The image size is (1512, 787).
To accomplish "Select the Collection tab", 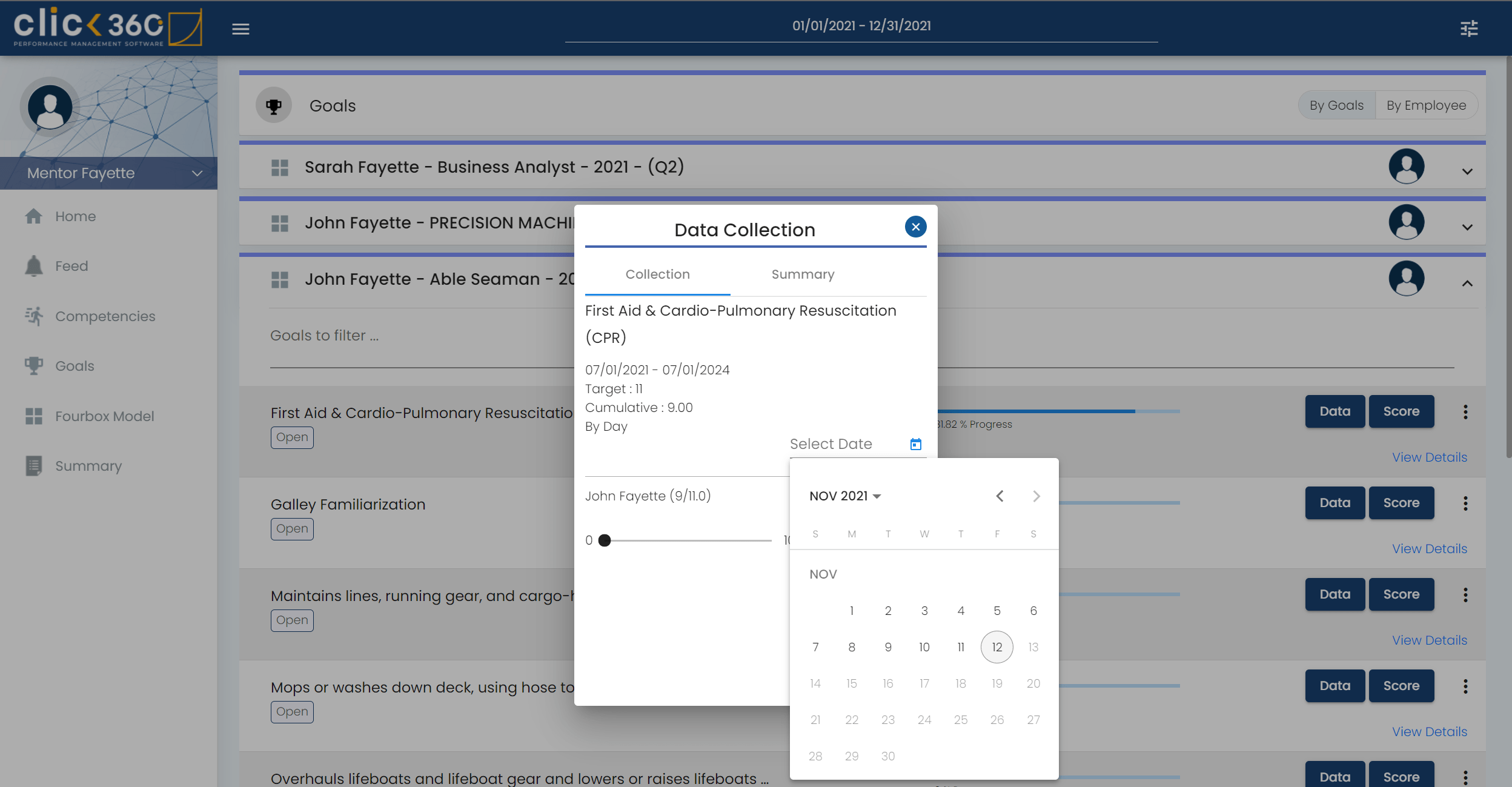I will [x=657, y=274].
